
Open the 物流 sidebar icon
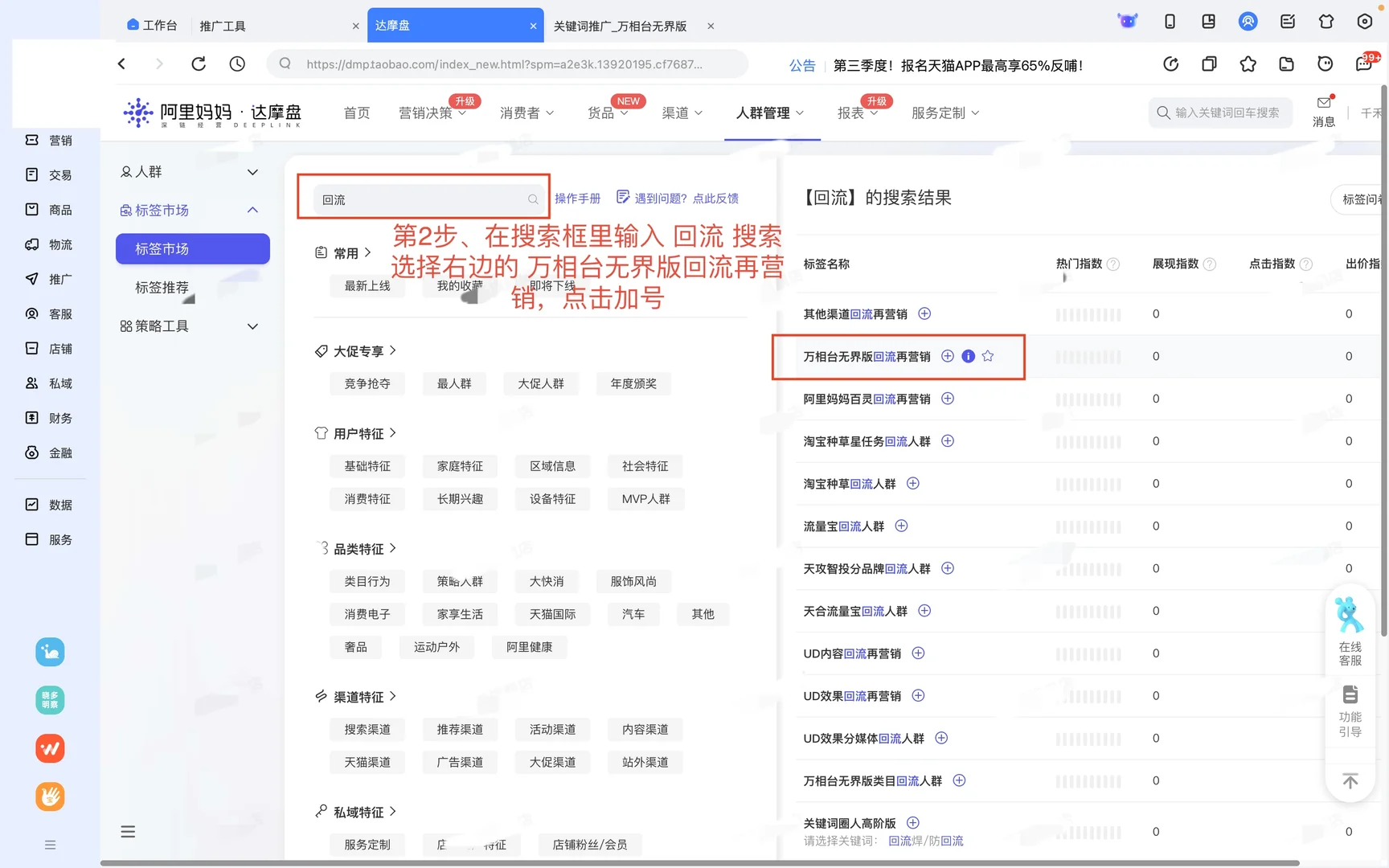click(31, 244)
